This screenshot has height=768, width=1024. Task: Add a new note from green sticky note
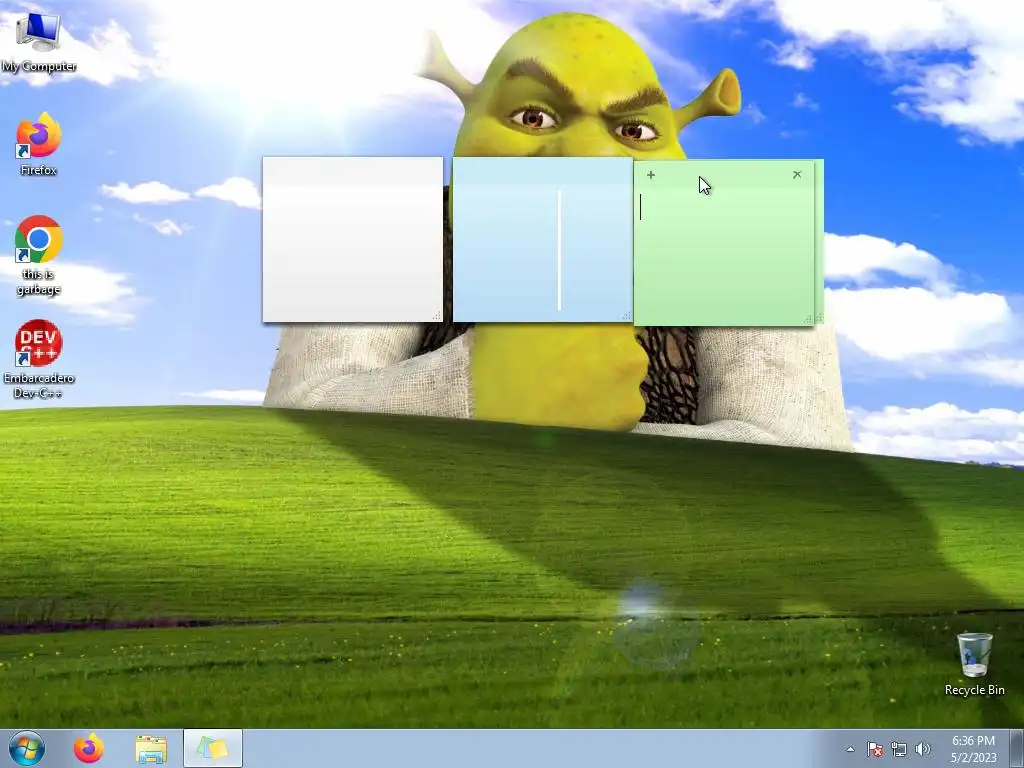point(650,175)
